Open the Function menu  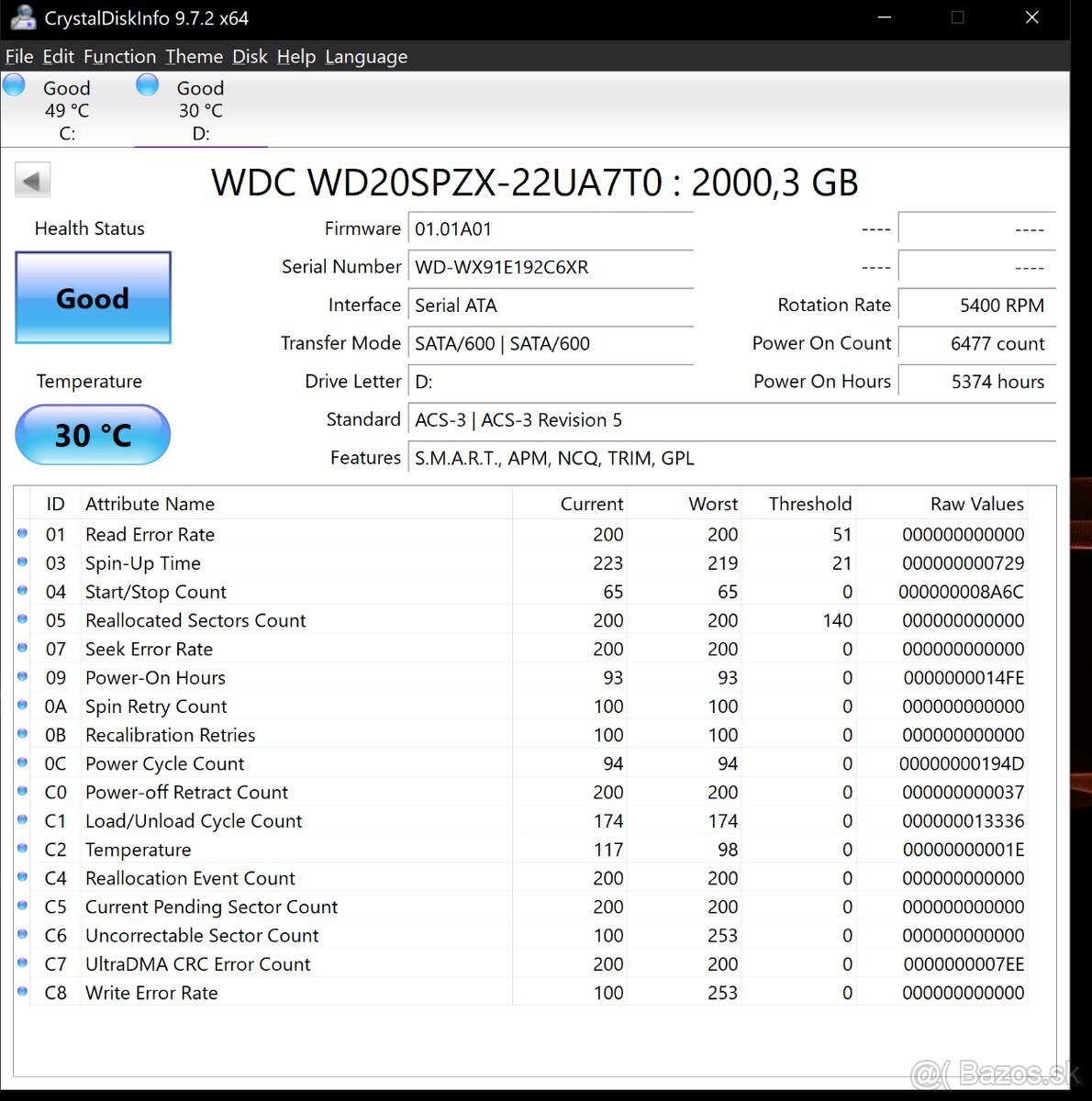tap(120, 57)
